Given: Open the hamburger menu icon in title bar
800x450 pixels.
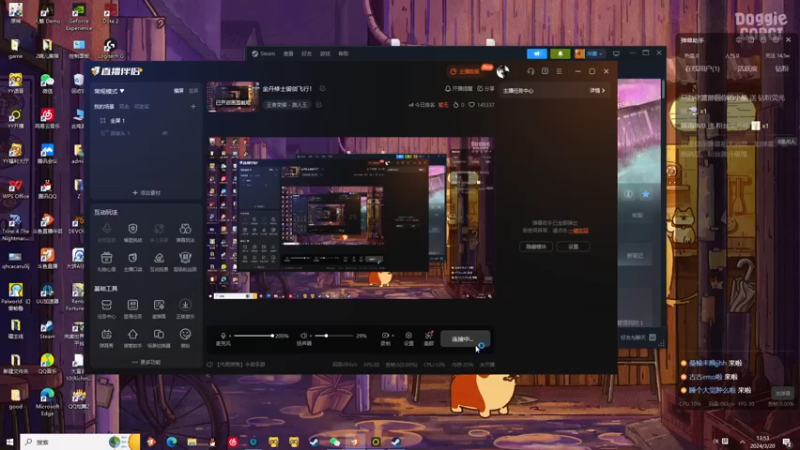Looking at the screenshot, I should (559, 71).
